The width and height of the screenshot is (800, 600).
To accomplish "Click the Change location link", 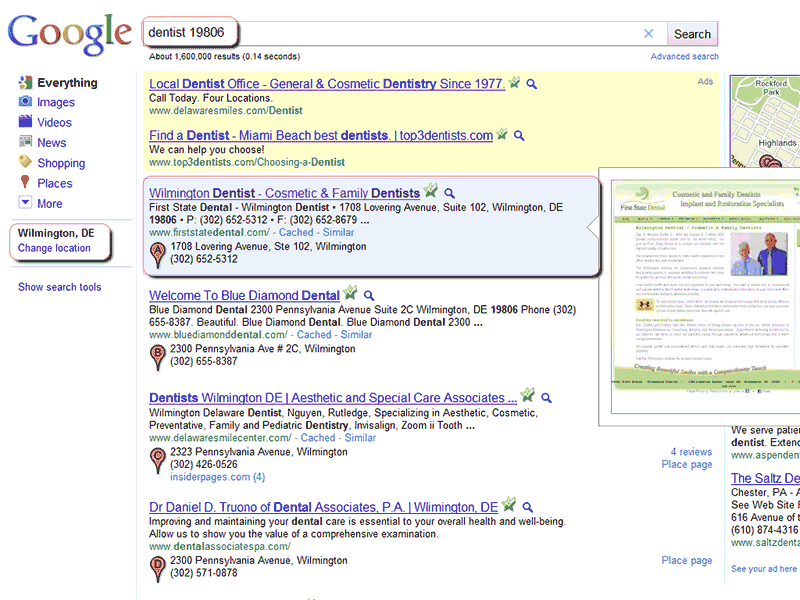I will click(54, 248).
